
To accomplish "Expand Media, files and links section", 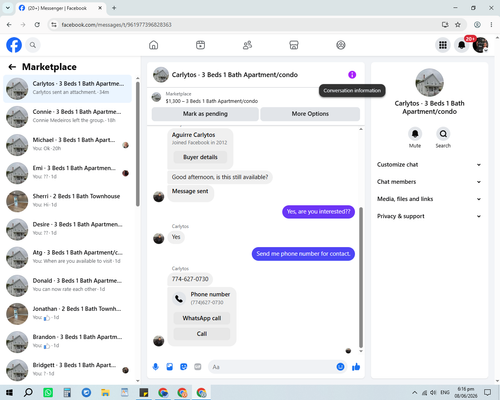I will [429, 199].
